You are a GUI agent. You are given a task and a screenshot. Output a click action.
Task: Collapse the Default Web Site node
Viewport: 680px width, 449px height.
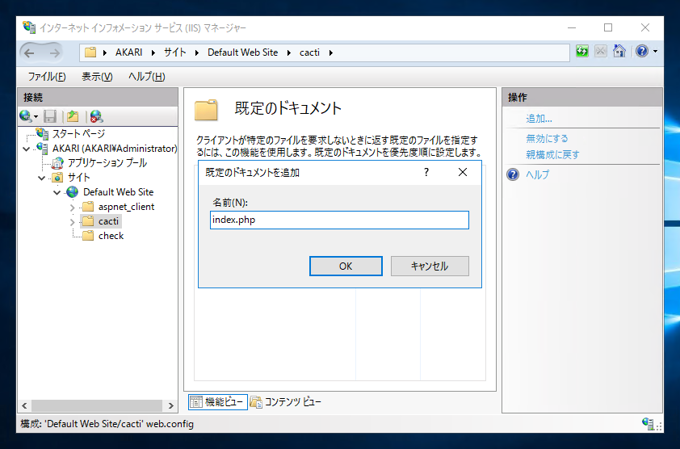57,192
